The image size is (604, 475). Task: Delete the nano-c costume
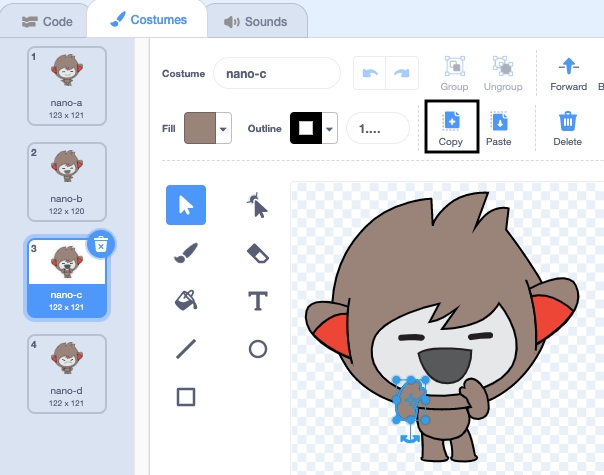[101, 243]
